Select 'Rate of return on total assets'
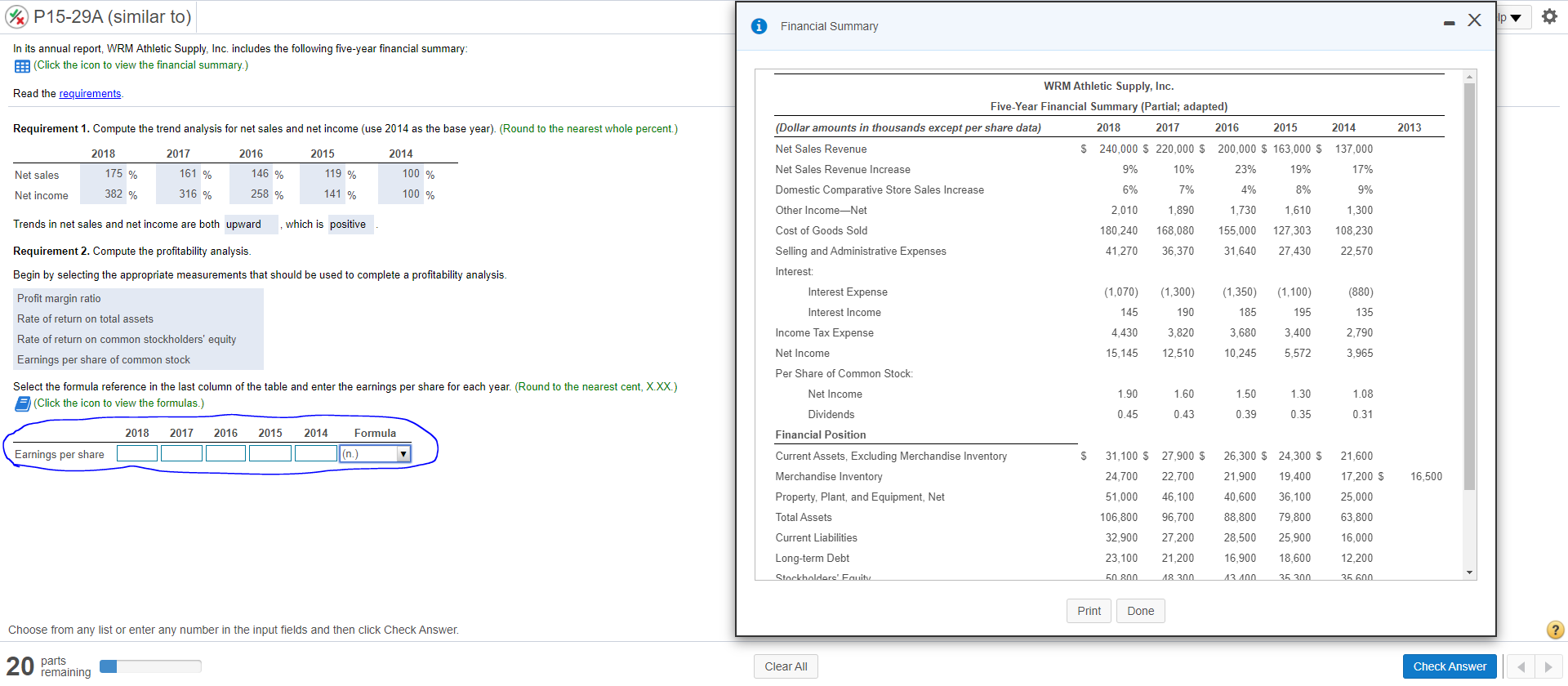 85,319
